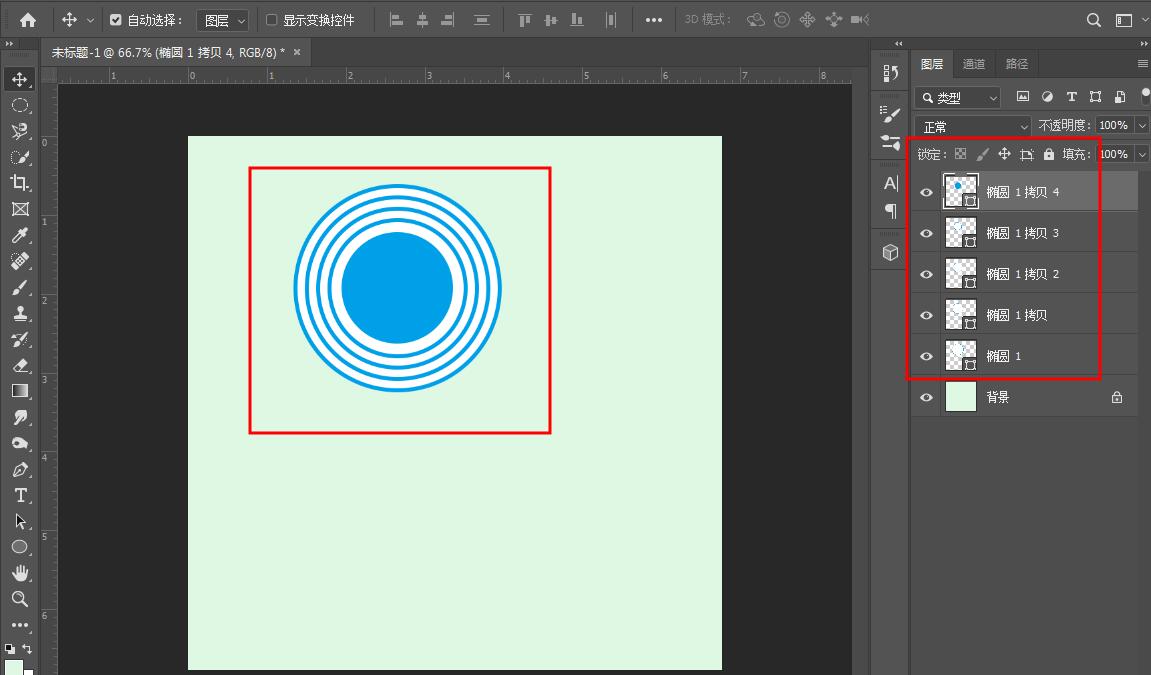
Task: Select the Horizontal Type tool
Action: point(20,495)
